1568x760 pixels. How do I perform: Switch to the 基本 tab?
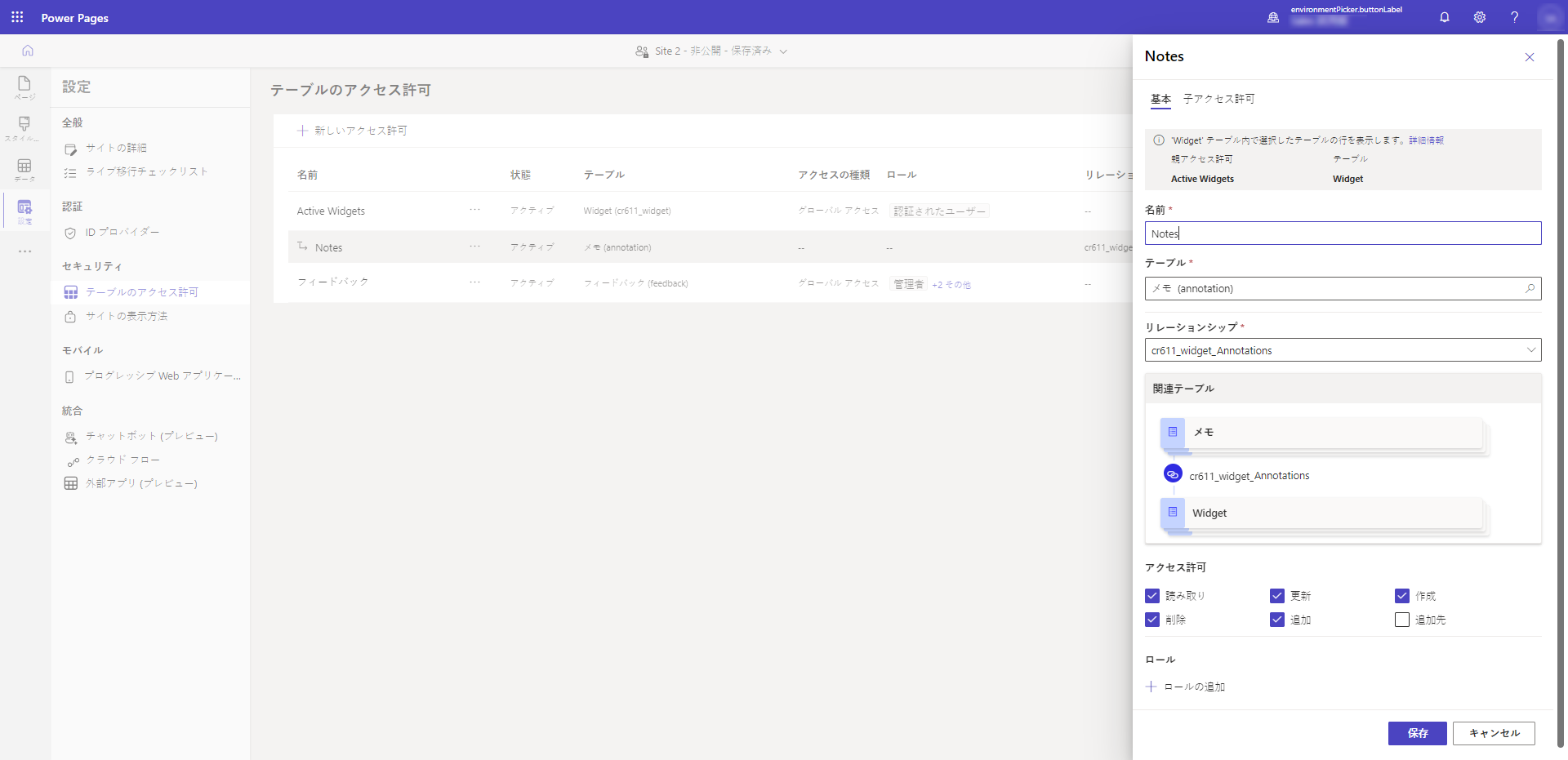(x=1160, y=99)
